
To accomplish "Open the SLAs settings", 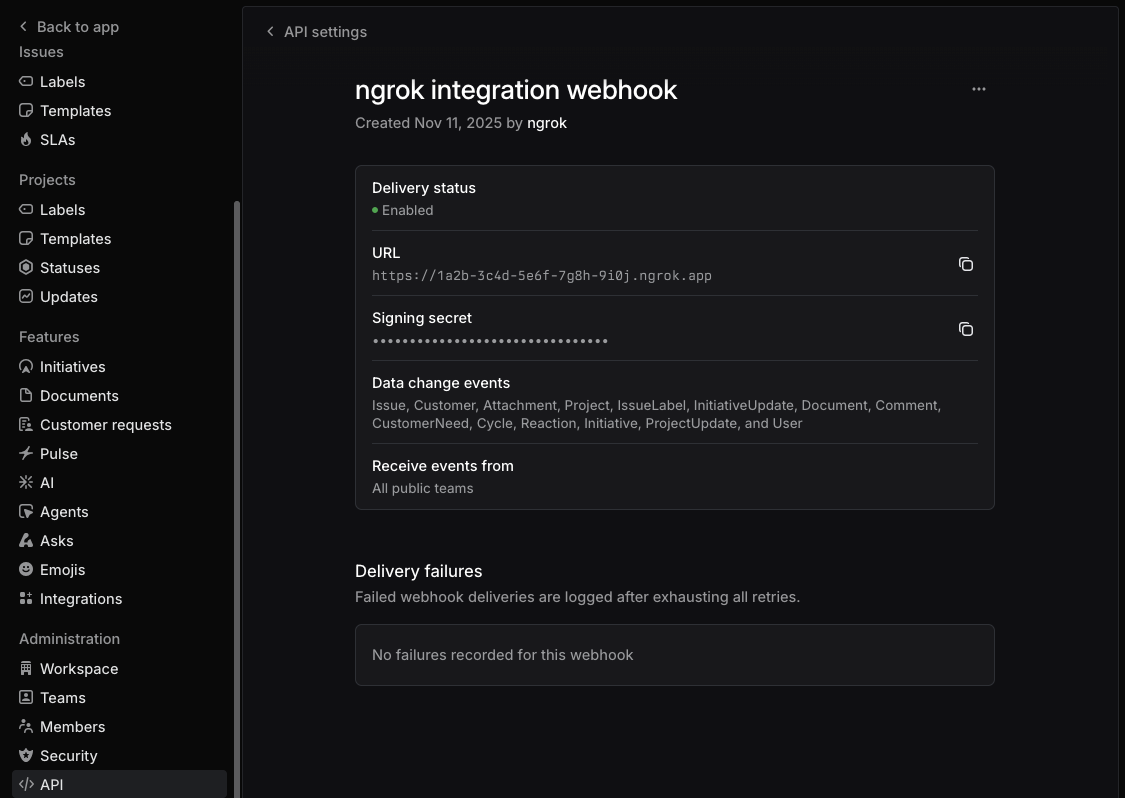I will coord(57,140).
